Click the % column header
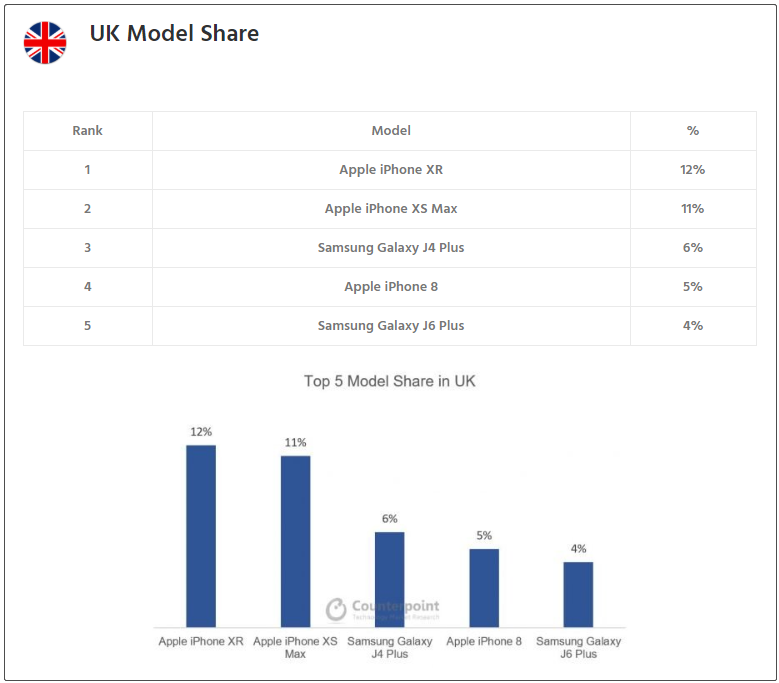This screenshot has width=779, height=683. click(692, 131)
